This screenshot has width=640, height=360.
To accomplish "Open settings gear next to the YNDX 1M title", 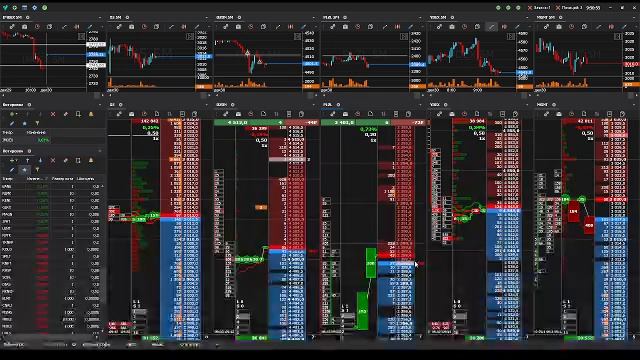I will pyautogui.click(x=452, y=18).
